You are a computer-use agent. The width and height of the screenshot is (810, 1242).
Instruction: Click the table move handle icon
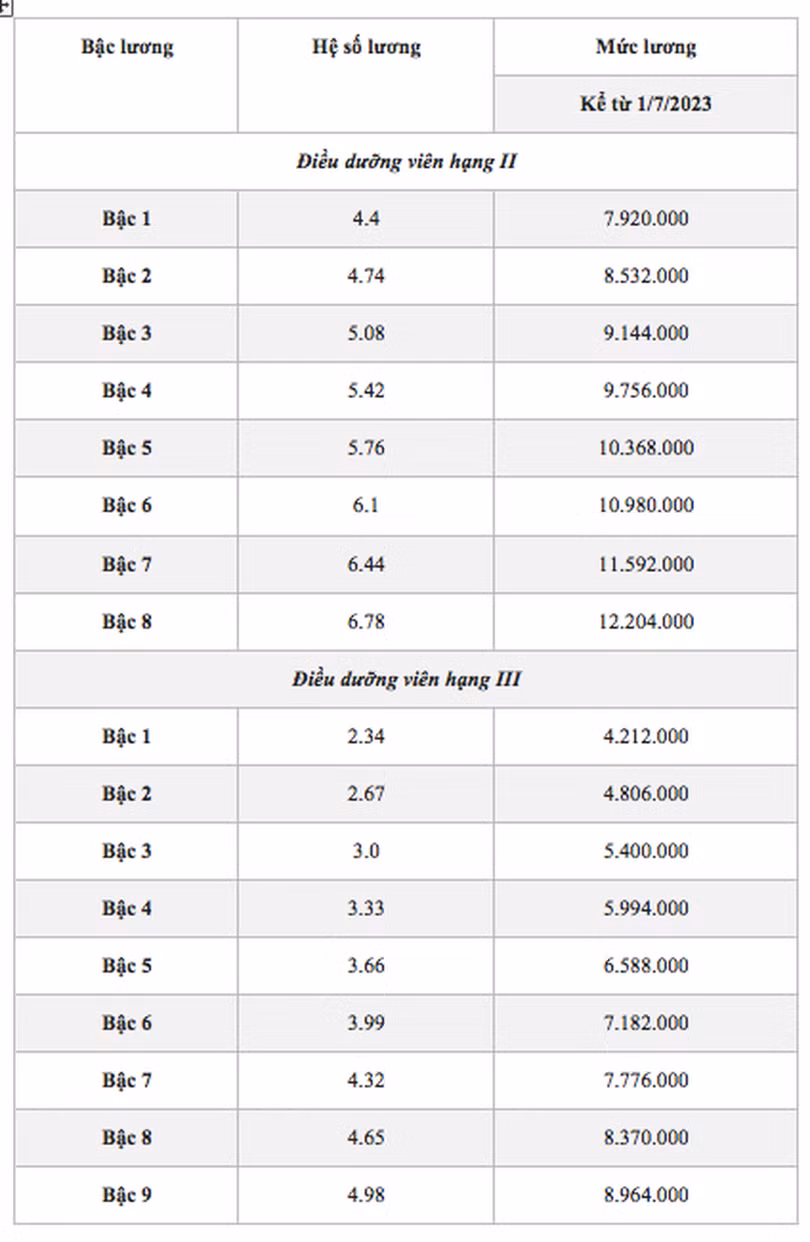(x=5, y=5)
